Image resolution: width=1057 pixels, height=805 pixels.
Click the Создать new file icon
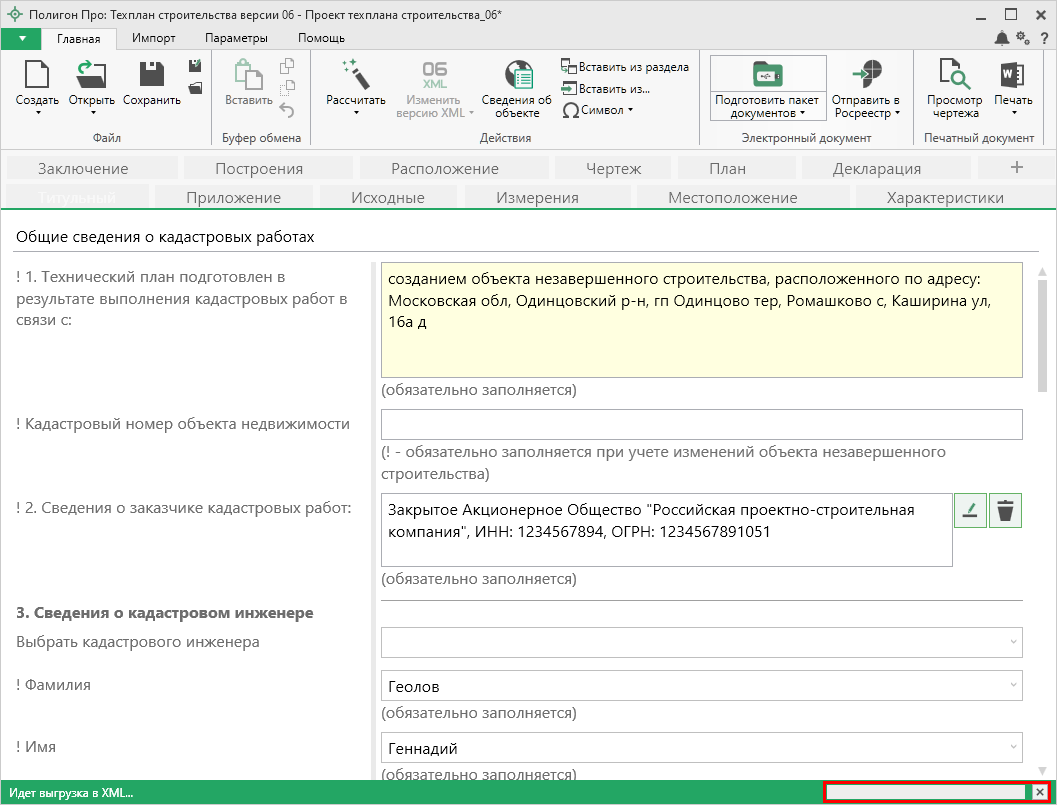[37, 76]
